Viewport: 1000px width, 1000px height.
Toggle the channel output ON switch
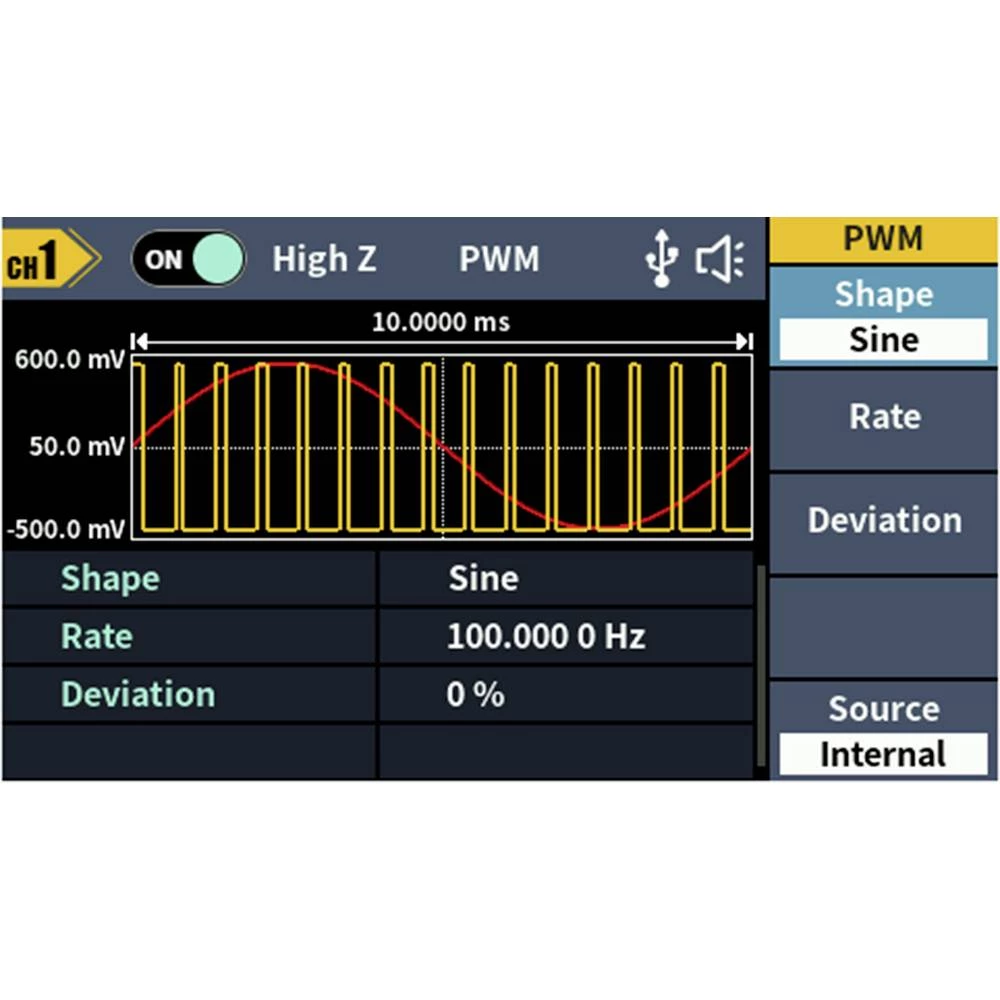click(188, 260)
